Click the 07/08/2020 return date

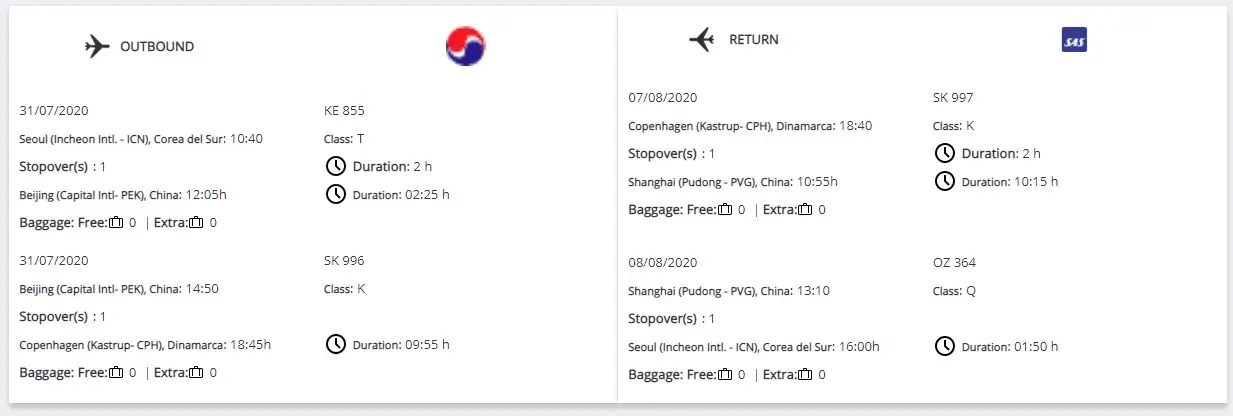(662, 98)
